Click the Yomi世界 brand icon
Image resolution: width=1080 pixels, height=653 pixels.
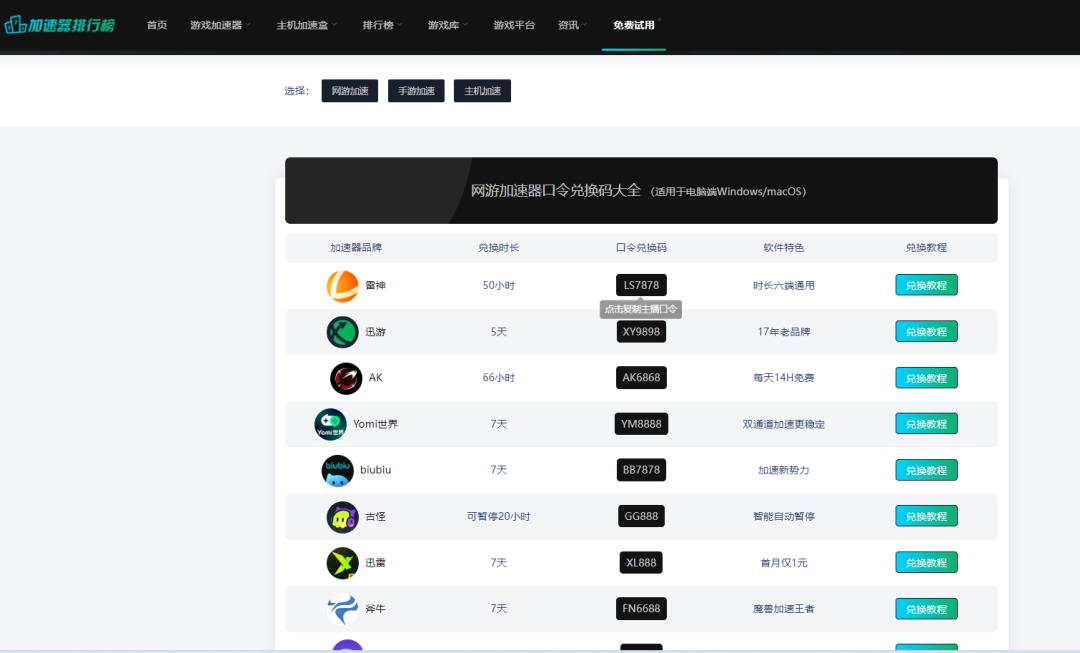pyautogui.click(x=330, y=424)
